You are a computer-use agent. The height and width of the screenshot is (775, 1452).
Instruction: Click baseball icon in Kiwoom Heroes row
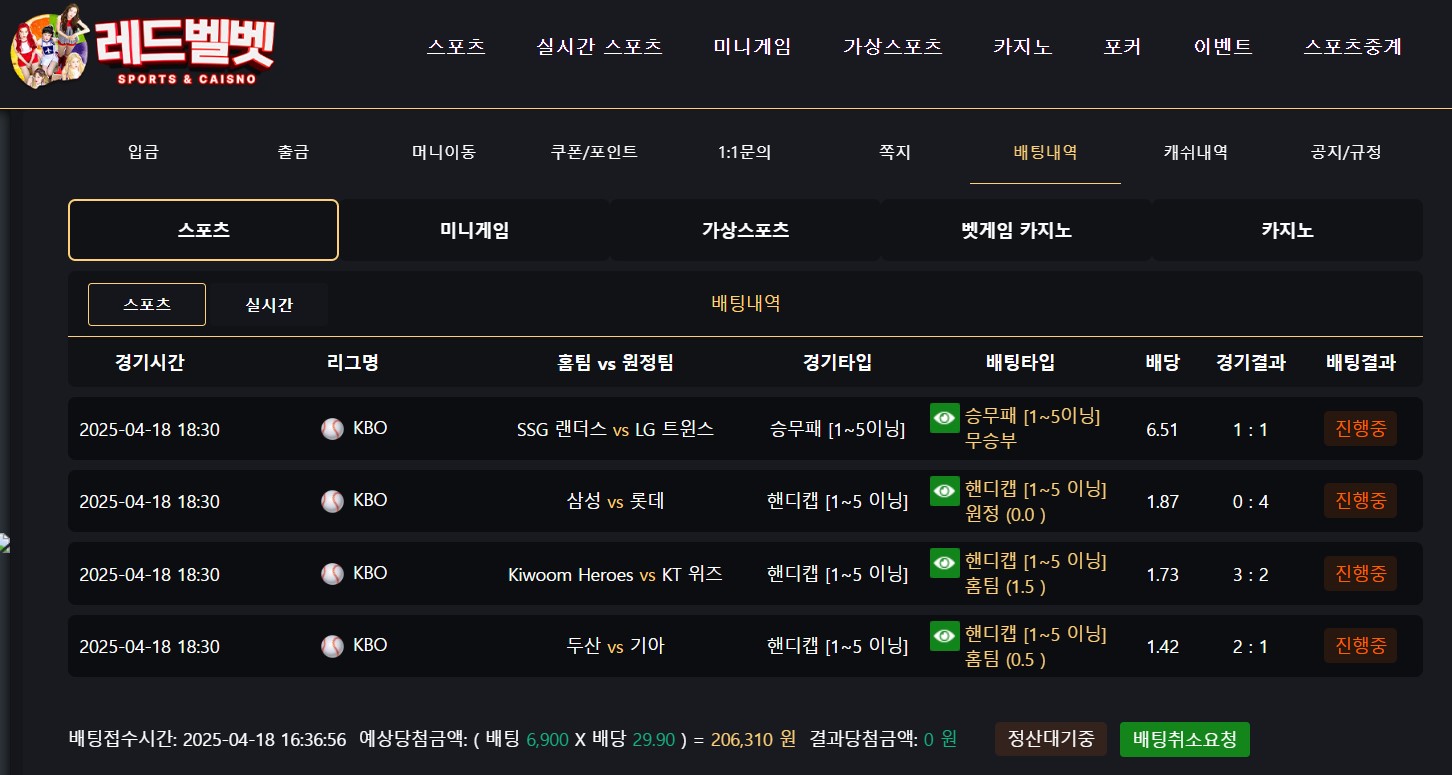332,574
